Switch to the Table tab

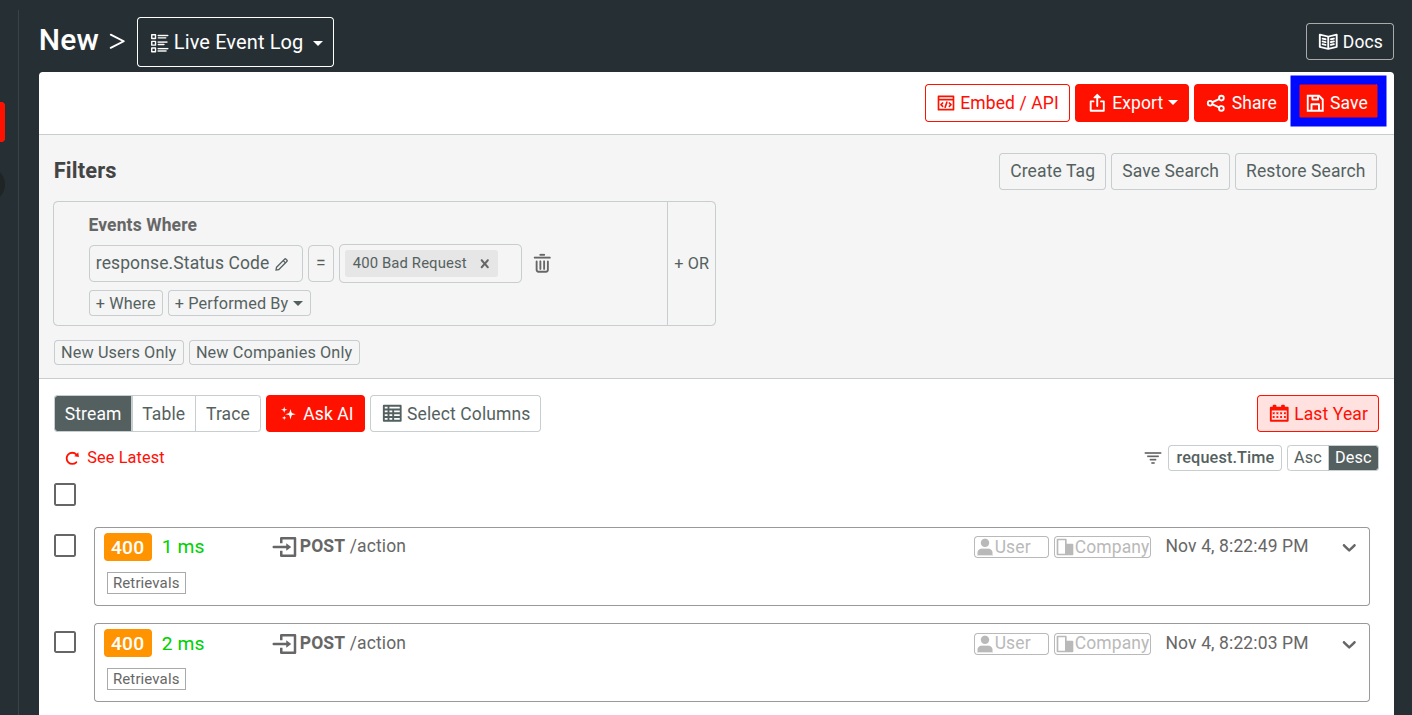pos(163,413)
